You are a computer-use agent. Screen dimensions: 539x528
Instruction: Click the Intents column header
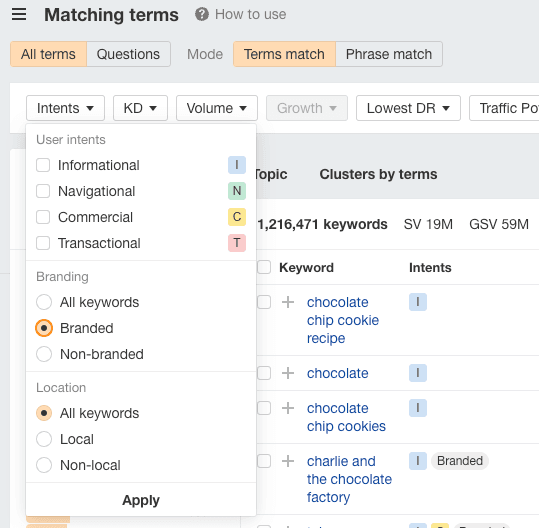430,267
